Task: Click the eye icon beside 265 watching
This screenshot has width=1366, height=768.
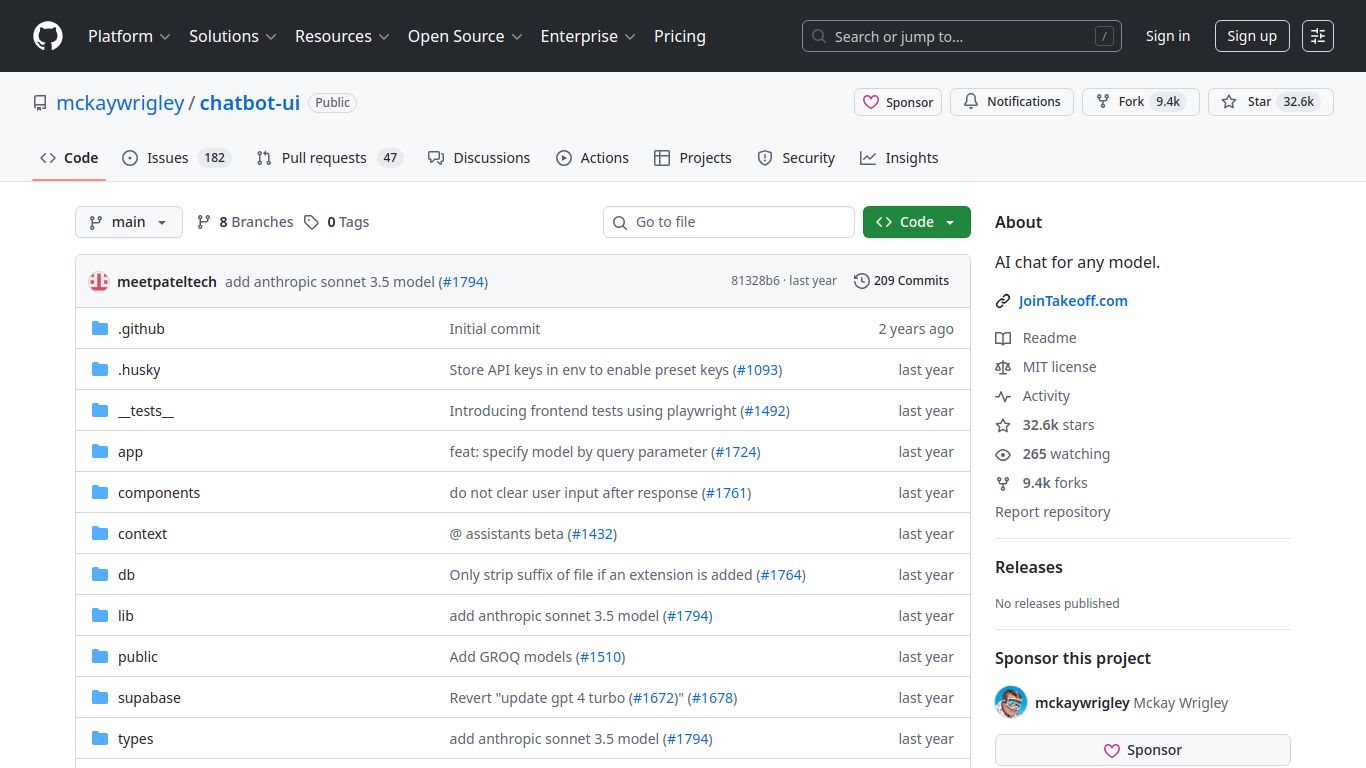Action: [x=1002, y=454]
